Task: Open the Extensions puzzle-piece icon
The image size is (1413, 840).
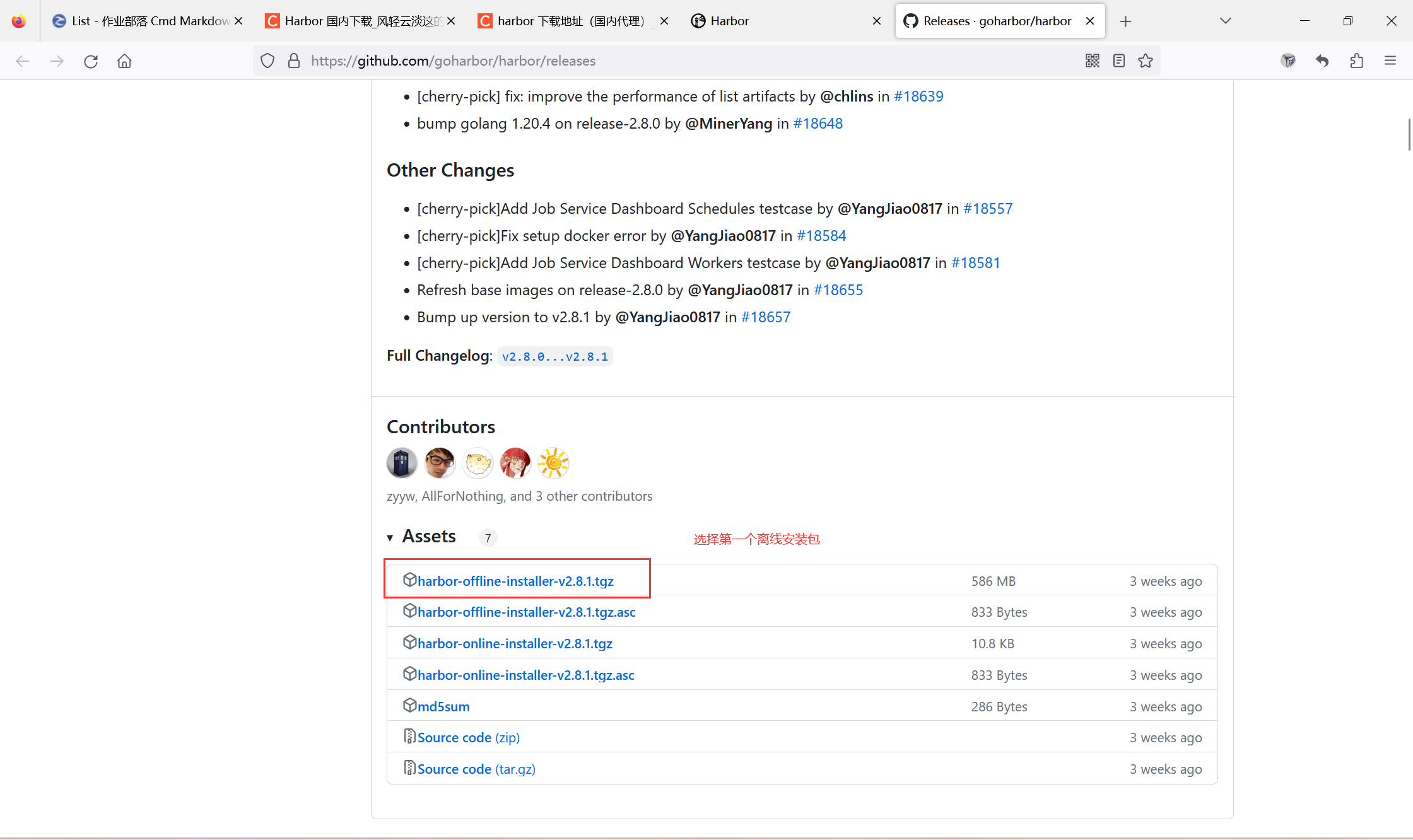Action: point(1356,61)
